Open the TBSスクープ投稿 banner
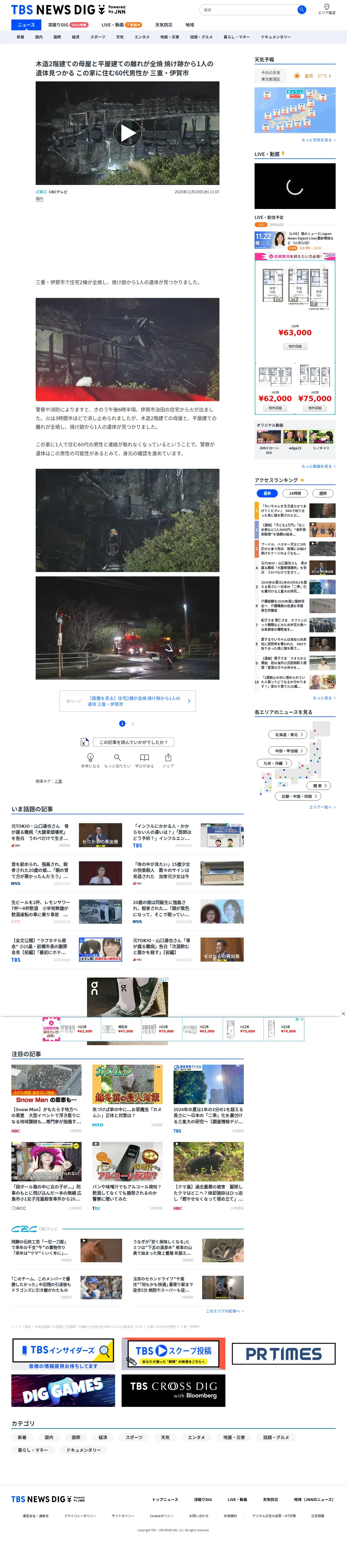Screen dimensions: 347x1568 click(x=173, y=1354)
